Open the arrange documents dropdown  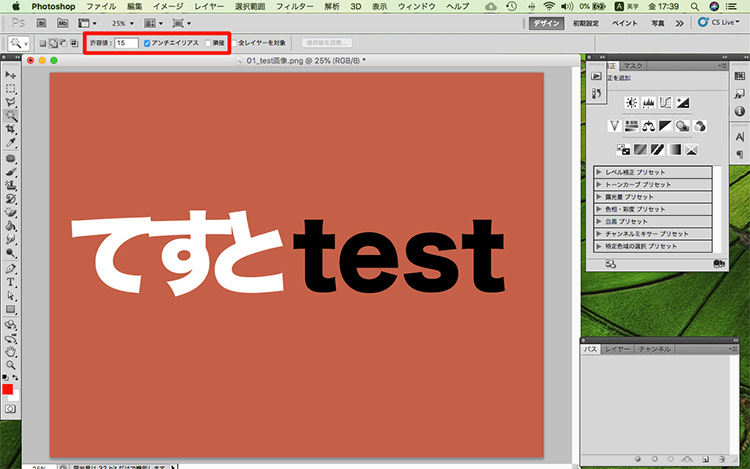click(154, 23)
